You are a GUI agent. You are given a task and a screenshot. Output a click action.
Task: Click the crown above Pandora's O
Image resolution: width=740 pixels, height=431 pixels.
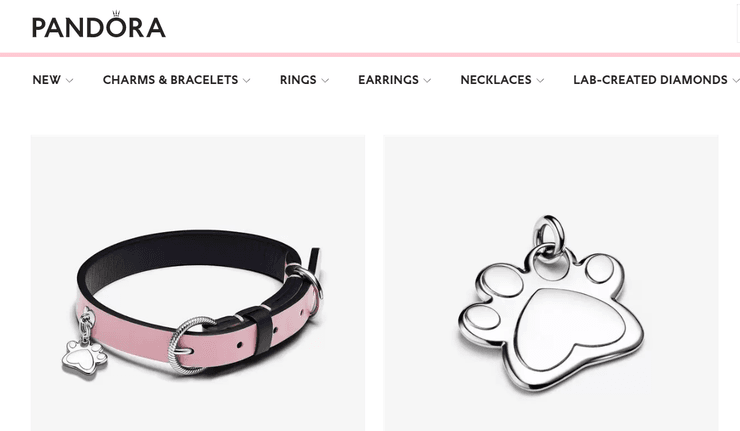click(116, 13)
